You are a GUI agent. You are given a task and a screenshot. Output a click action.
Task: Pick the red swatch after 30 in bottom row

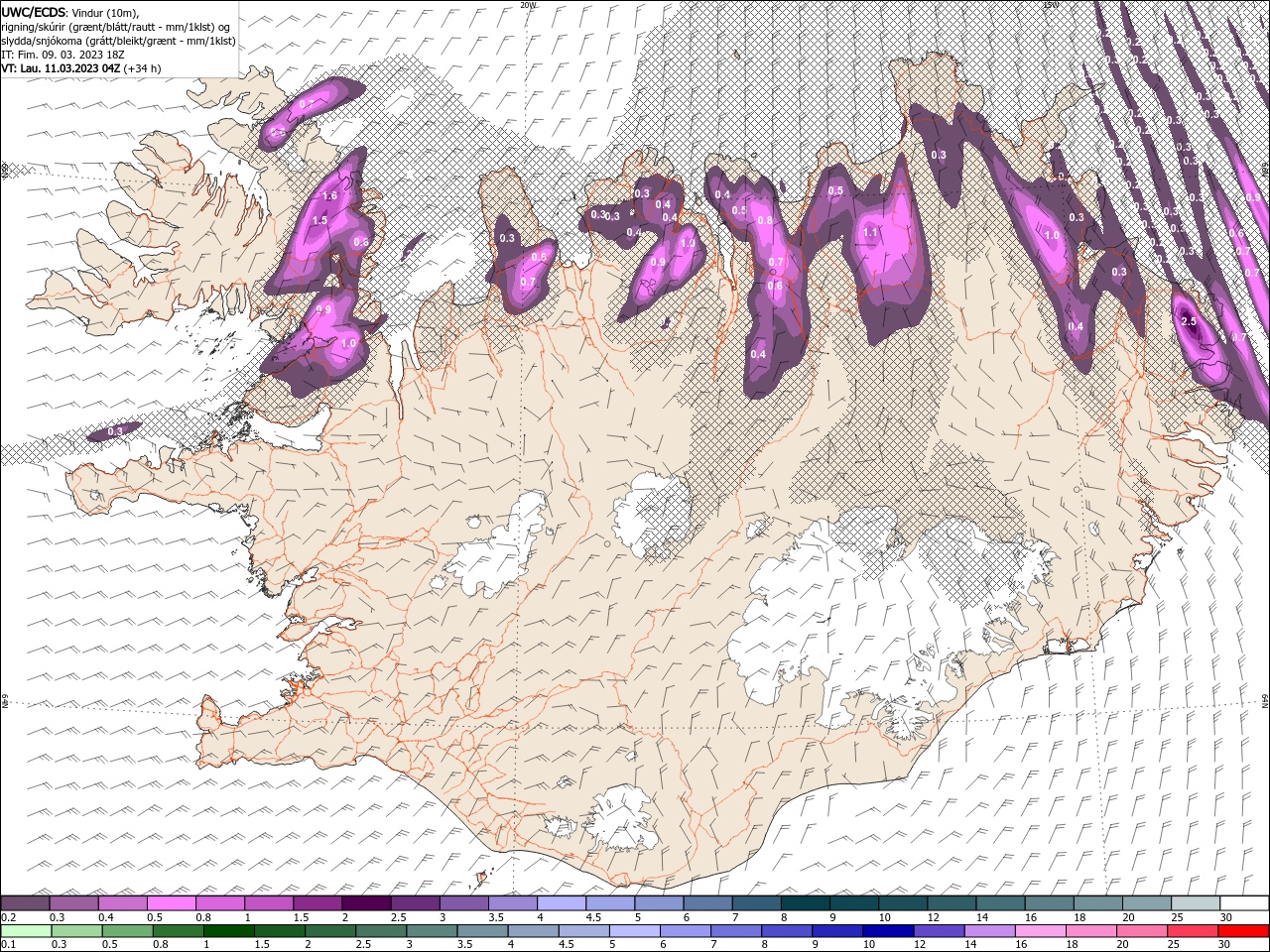point(1244,931)
